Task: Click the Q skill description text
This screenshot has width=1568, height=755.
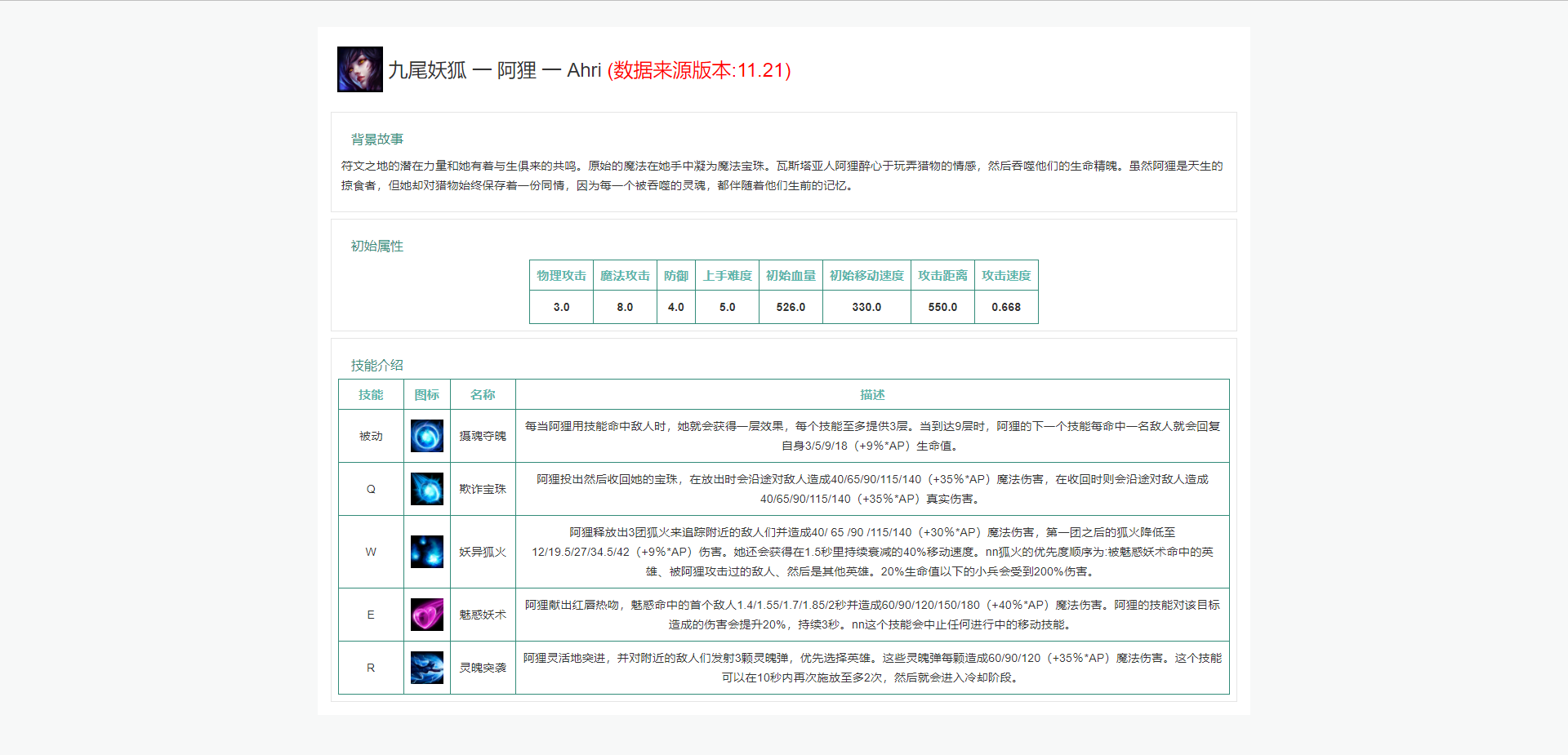Action: [x=872, y=489]
